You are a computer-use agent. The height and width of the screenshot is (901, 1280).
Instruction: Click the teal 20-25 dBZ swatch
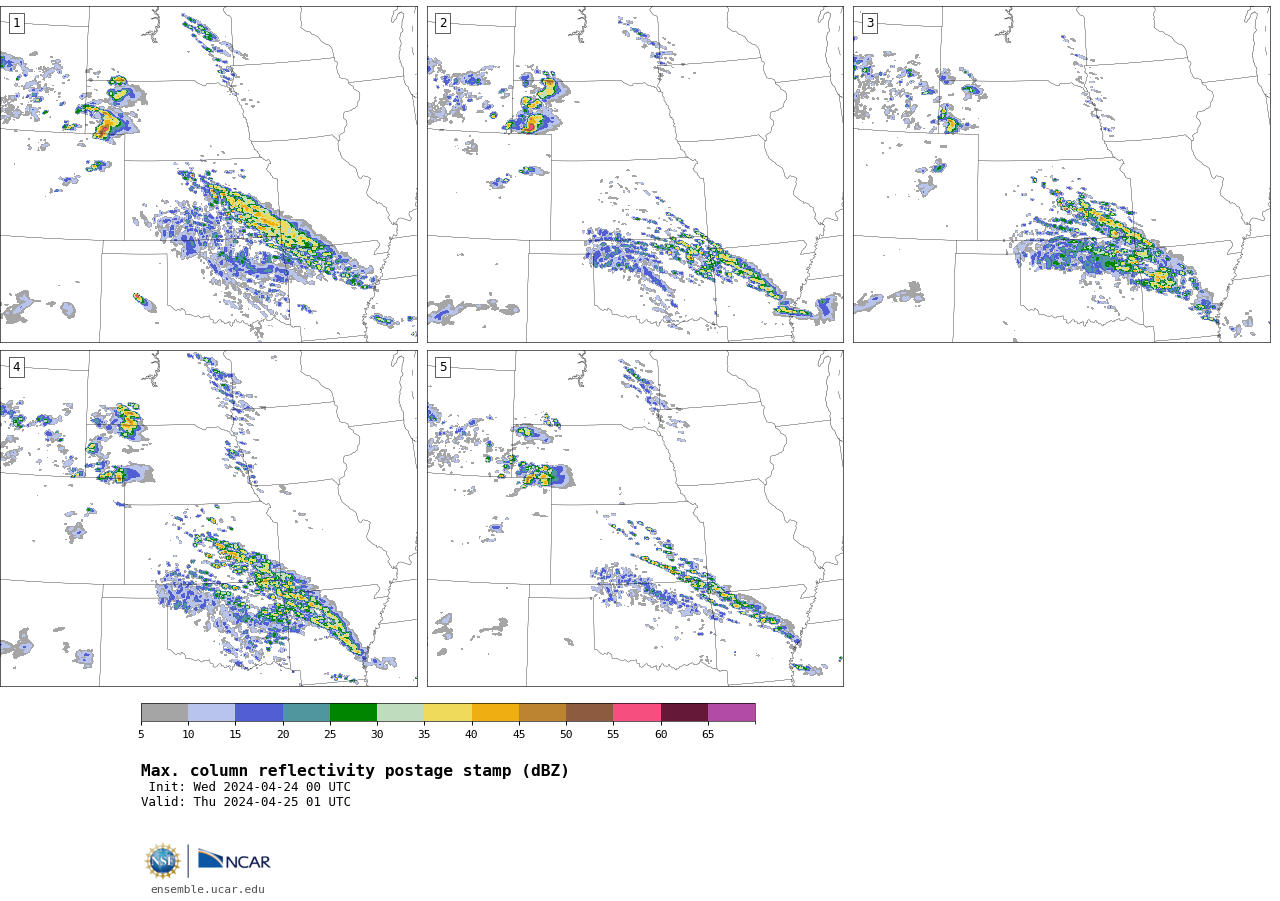[x=306, y=713]
